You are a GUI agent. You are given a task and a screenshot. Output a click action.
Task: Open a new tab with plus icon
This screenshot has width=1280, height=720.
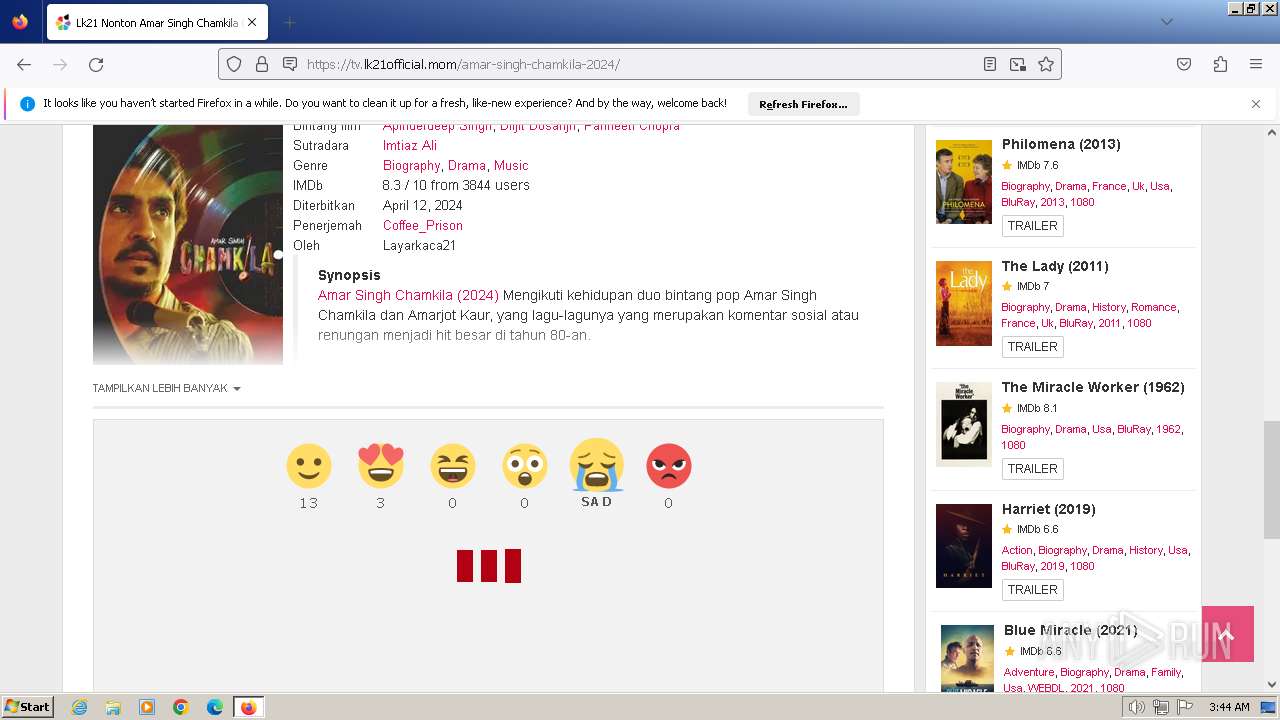289,22
